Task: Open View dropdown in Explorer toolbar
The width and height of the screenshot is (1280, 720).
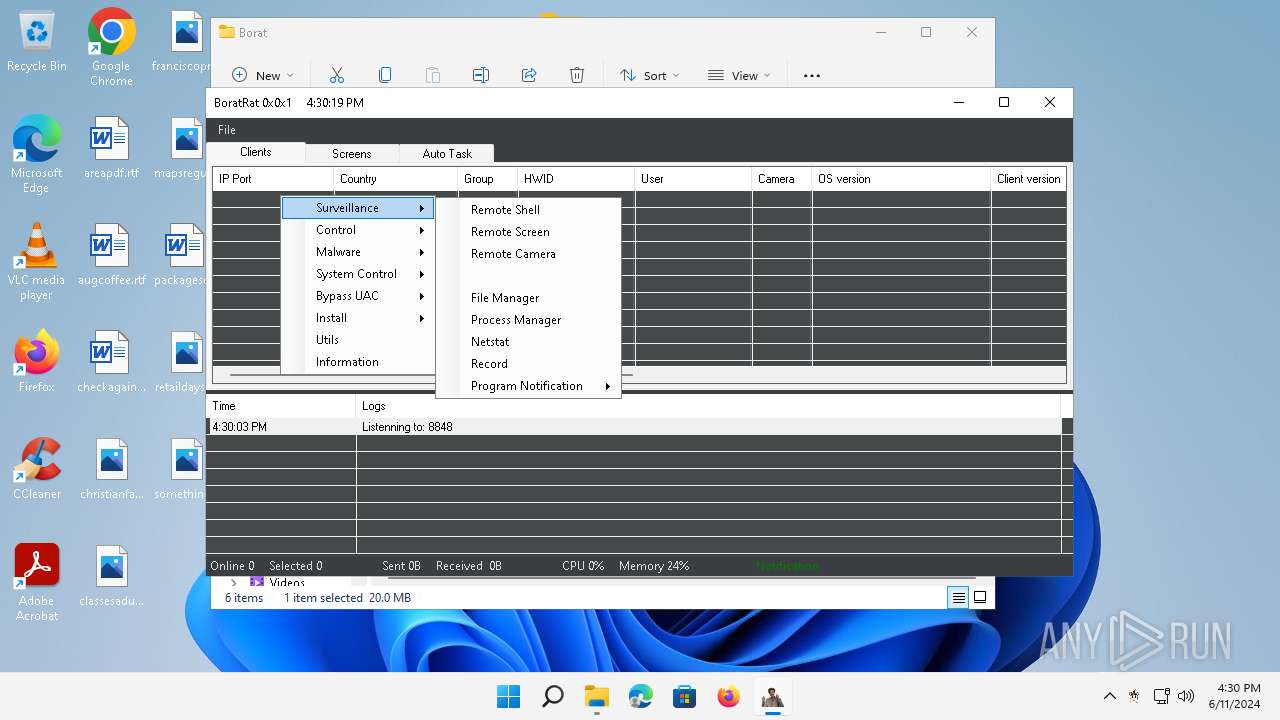Action: (x=739, y=75)
